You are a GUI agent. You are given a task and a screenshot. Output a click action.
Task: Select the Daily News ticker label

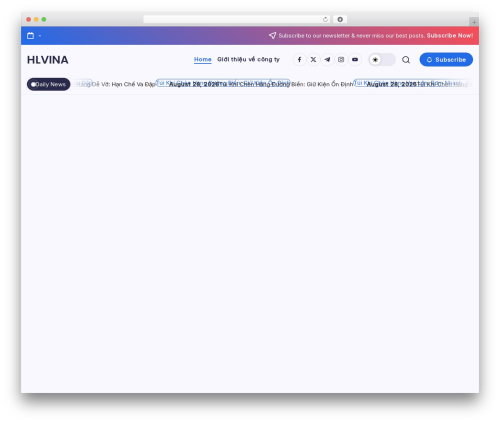pos(49,84)
